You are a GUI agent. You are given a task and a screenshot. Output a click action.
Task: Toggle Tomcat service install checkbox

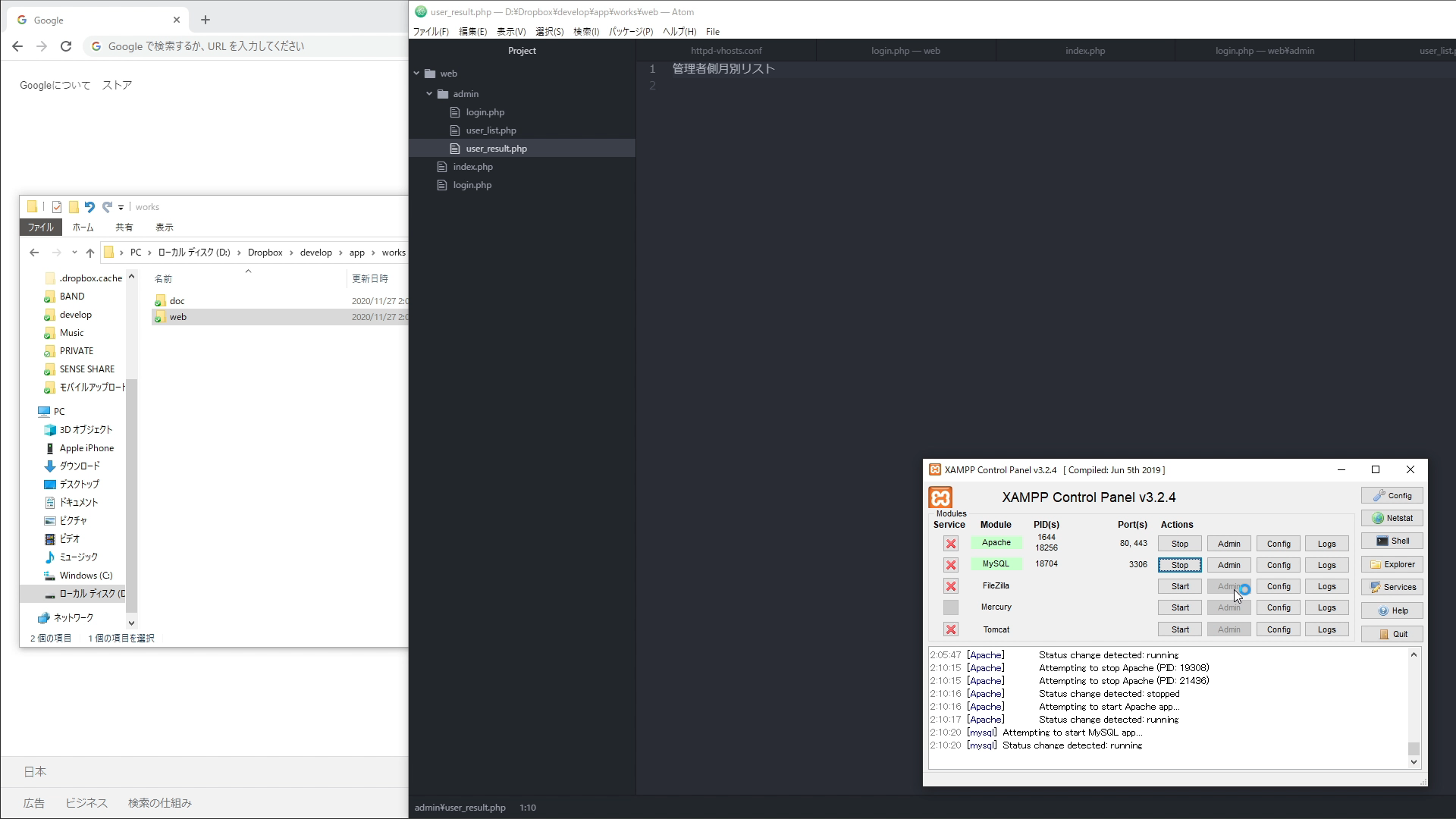pos(951,629)
